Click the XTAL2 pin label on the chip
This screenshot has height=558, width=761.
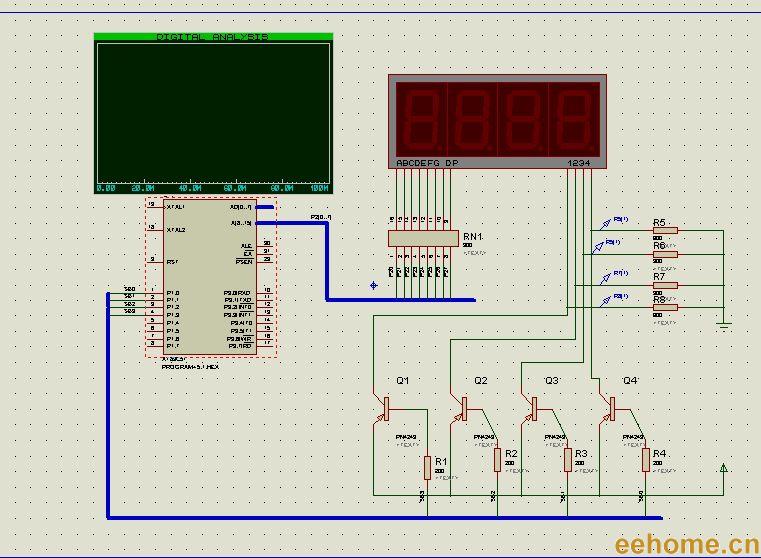tap(175, 230)
